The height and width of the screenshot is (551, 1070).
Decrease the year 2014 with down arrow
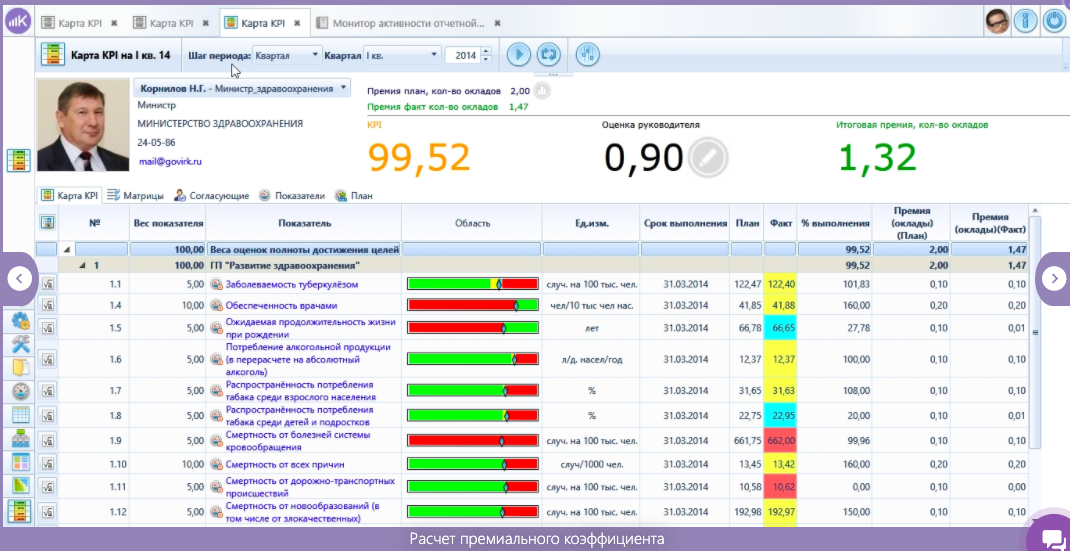[x=486, y=59]
